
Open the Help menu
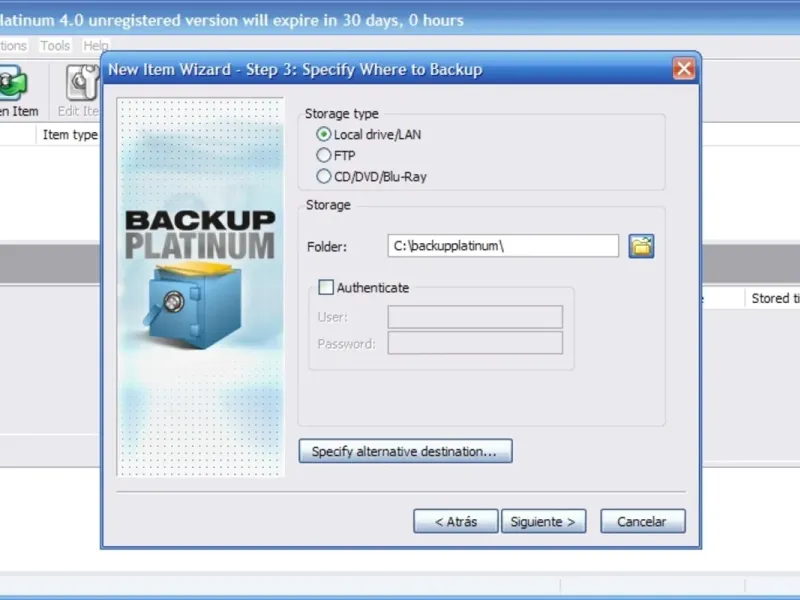point(95,46)
